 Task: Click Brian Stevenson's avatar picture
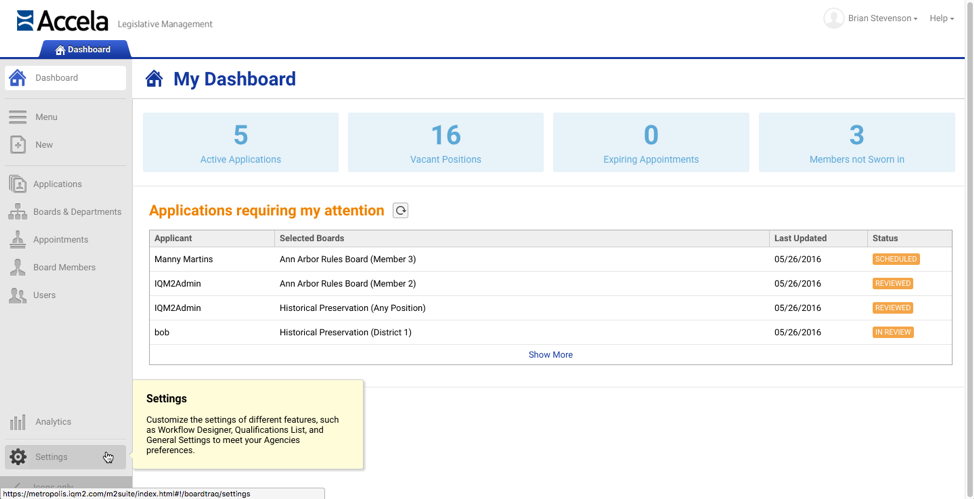click(x=833, y=18)
